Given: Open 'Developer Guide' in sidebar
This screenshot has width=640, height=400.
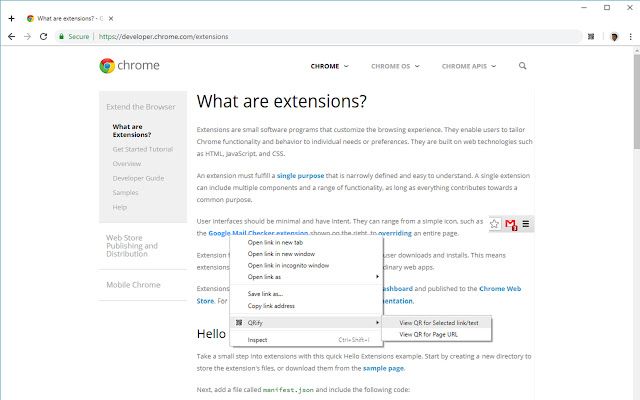Looking at the screenshot, I should pos(138,178).
